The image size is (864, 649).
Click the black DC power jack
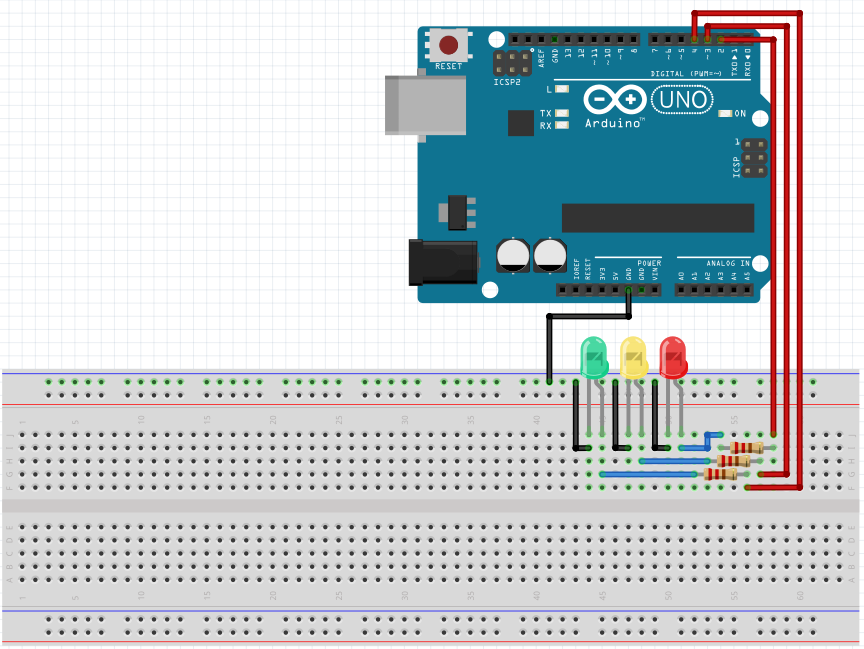444,262
